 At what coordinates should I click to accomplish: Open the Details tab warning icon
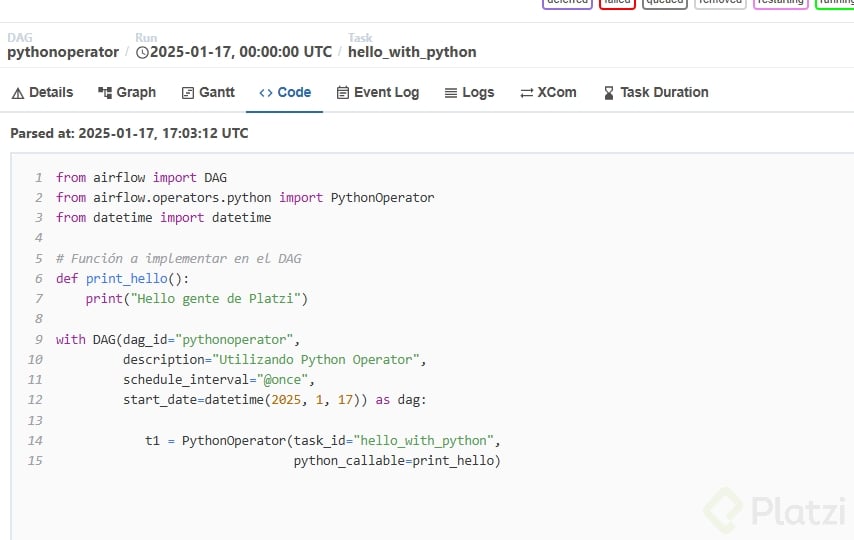tap(17, 93)
